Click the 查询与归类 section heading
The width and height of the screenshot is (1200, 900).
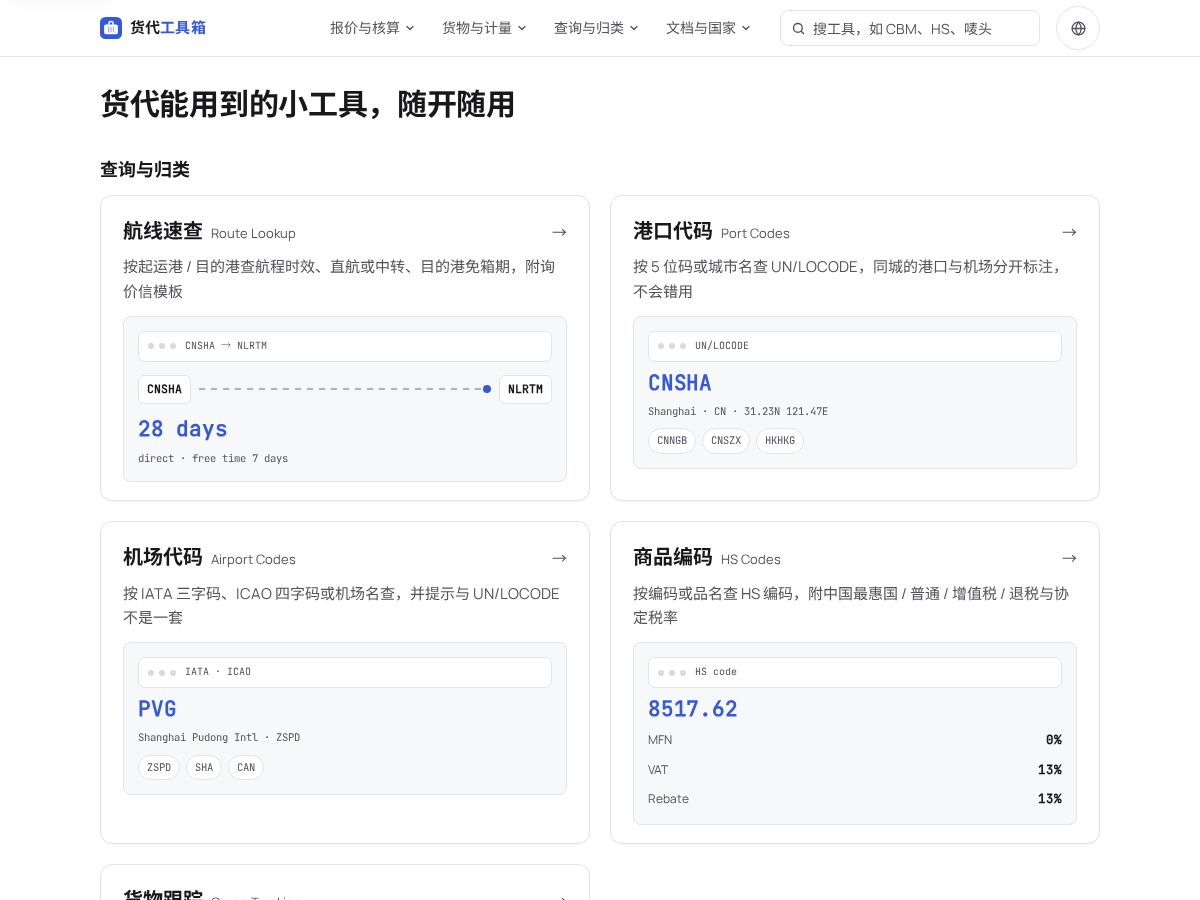(x=145, y=169)
